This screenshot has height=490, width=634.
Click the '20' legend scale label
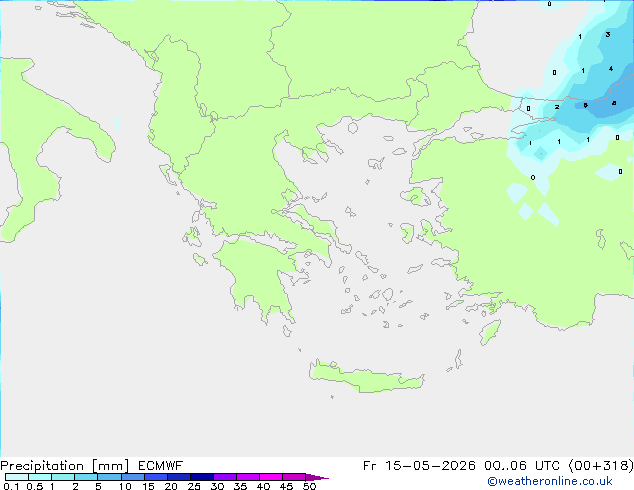click(x=171, y=486)
